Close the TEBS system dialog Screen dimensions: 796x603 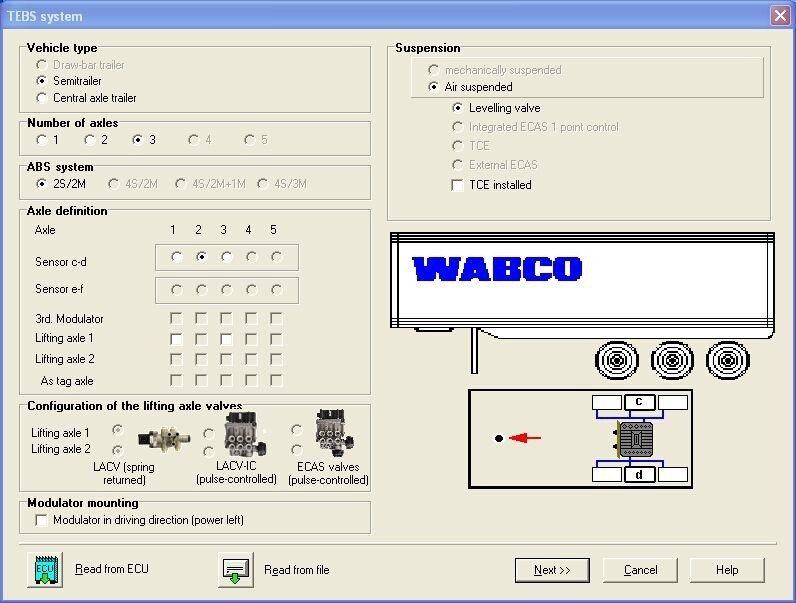(x=780, y=16)
